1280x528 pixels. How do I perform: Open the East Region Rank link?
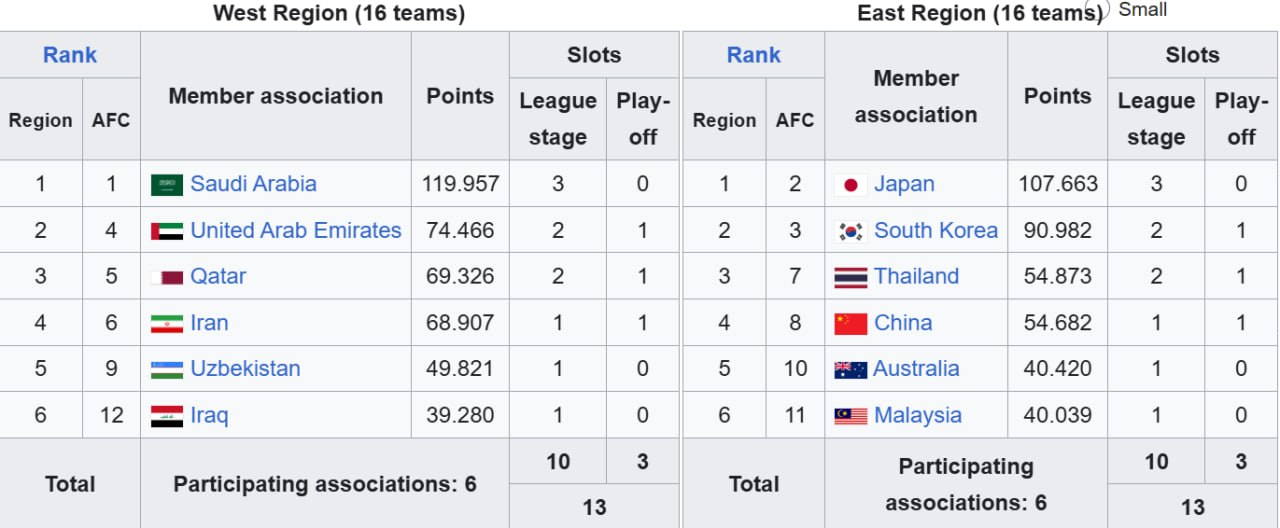[x=753, y=55]
